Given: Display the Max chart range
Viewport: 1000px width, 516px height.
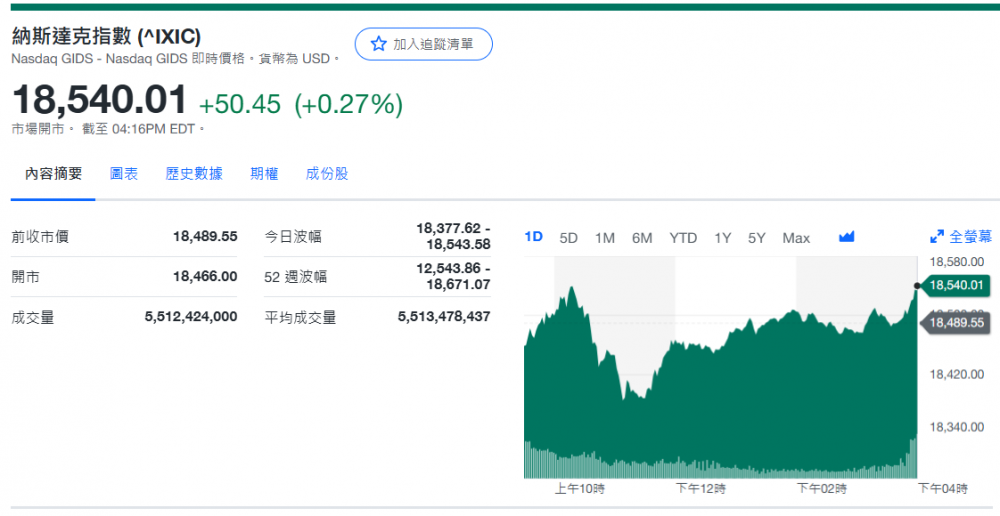Looking at the screenshot, I should 796,237.
